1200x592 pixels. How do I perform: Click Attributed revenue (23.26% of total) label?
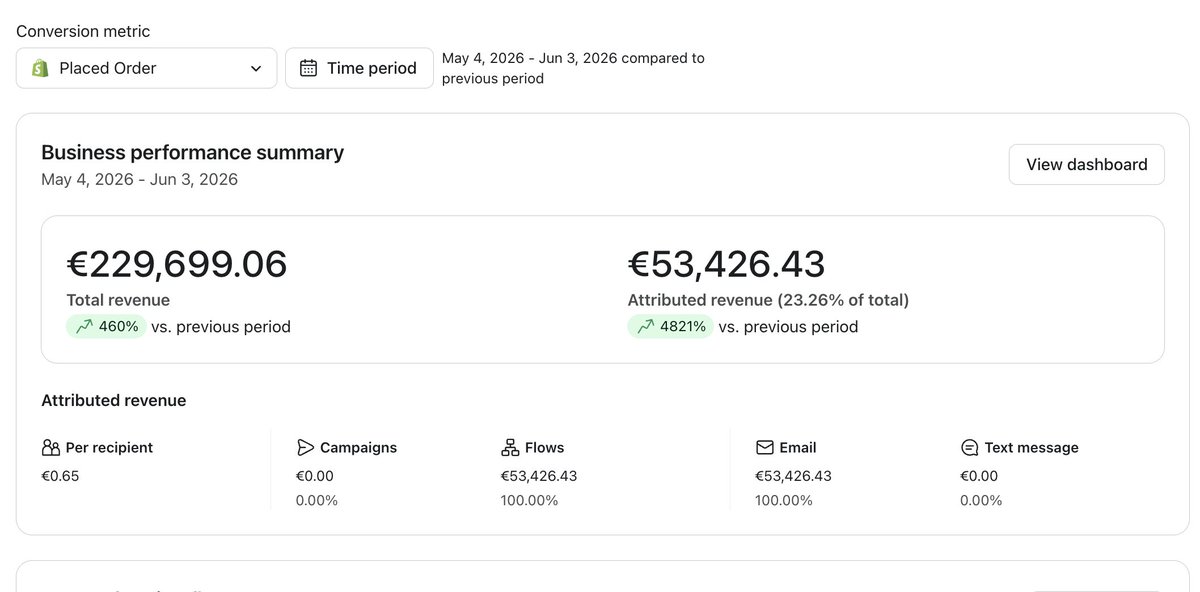pyautogui.click(x=768, y=300)
